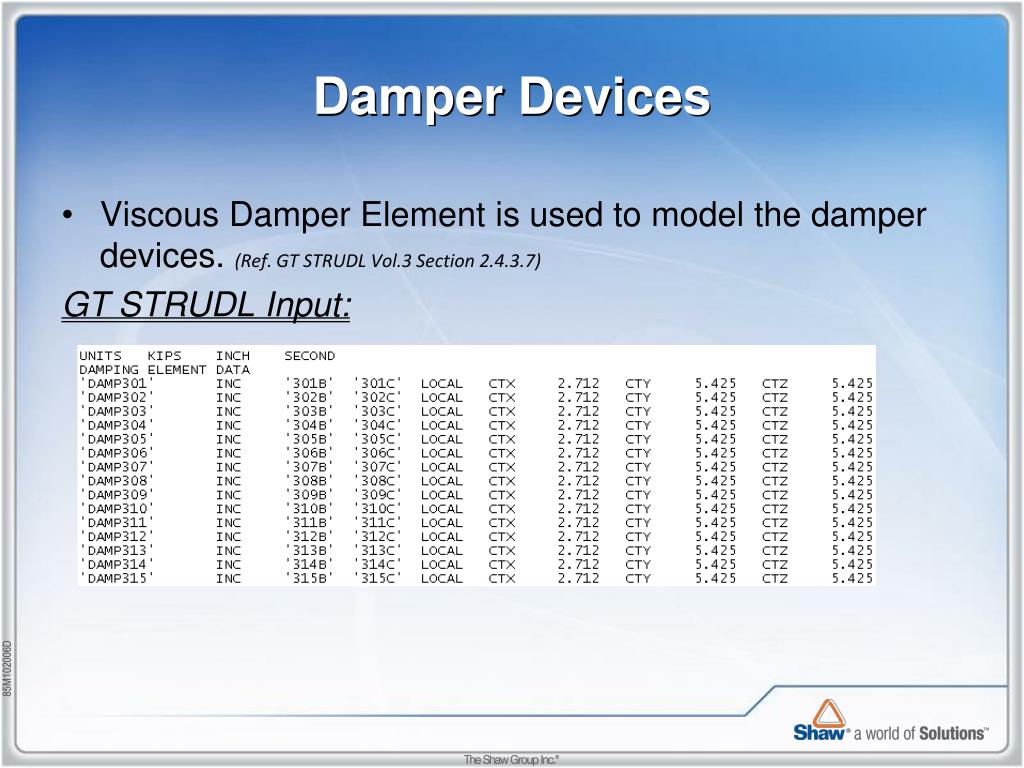Click the 'DAMP313' element name
Viewport: 1024px width, 768px height.
tap(117, 551)
